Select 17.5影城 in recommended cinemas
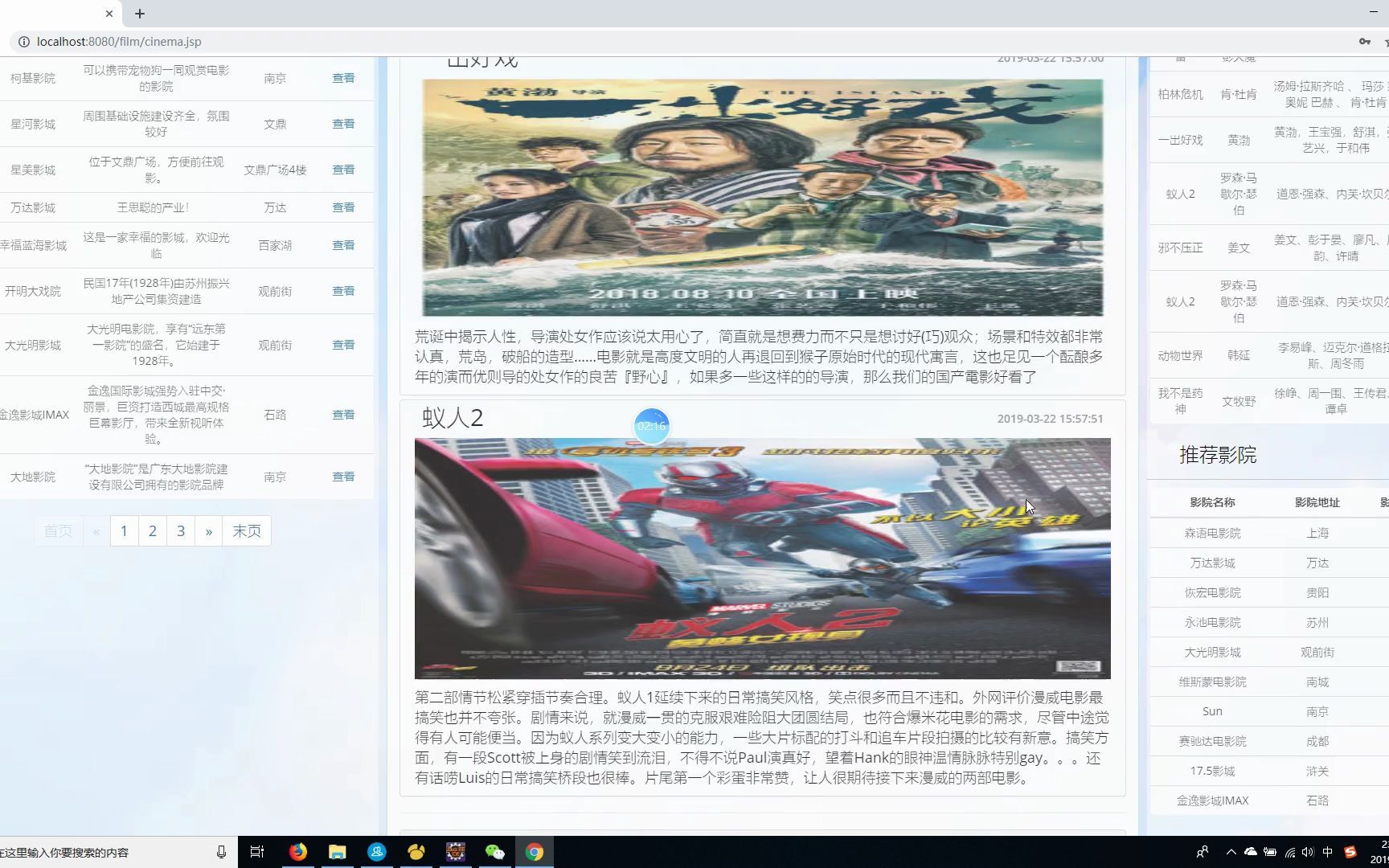The height and width of the screenshot is (868, 1389). [1212, 771]
